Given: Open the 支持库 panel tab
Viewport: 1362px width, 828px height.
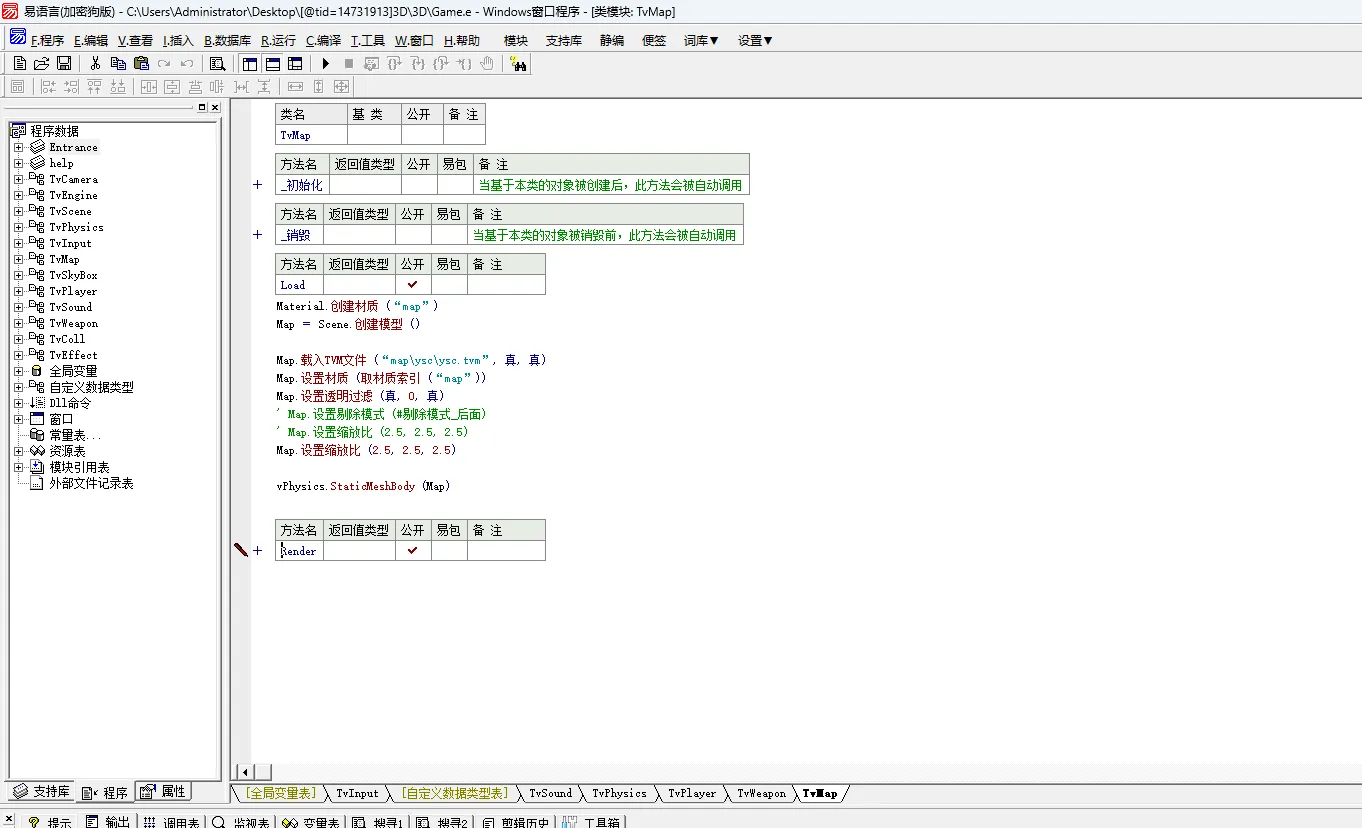Looking at the screenshot, I should coord(42,792).
